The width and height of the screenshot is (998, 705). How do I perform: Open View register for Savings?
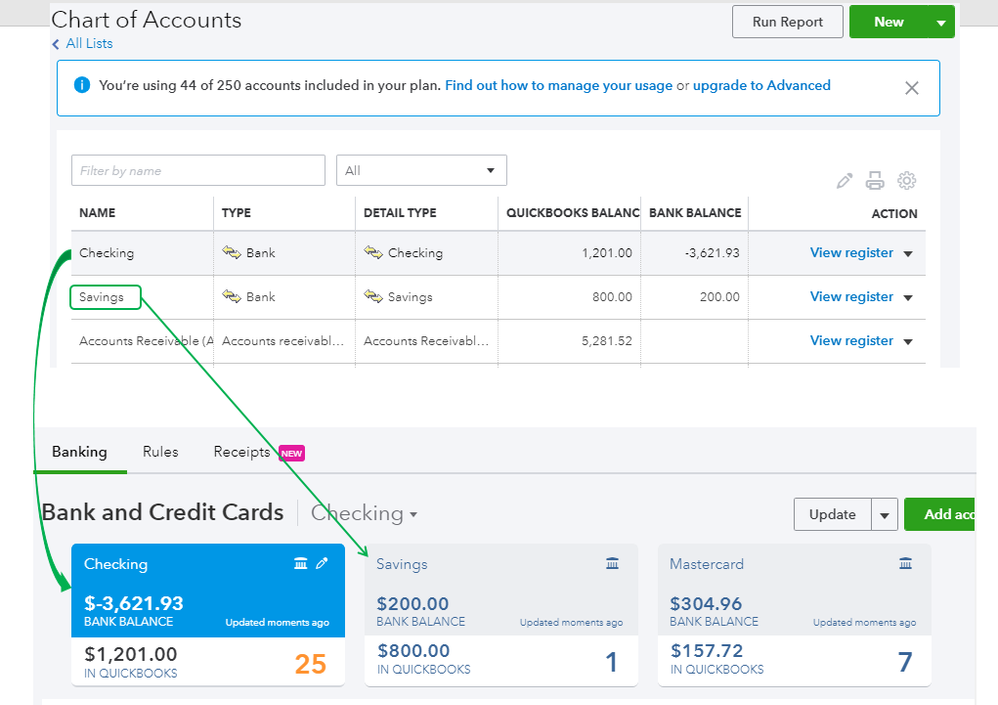pos(851,297)
